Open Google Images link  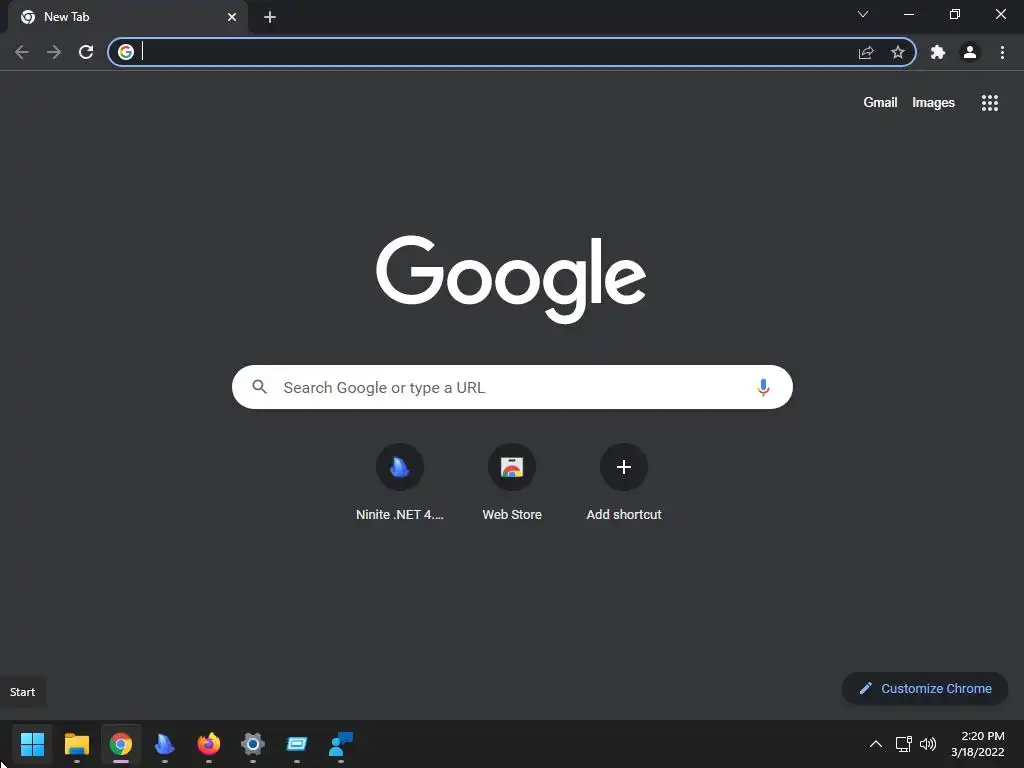(933, 103)
